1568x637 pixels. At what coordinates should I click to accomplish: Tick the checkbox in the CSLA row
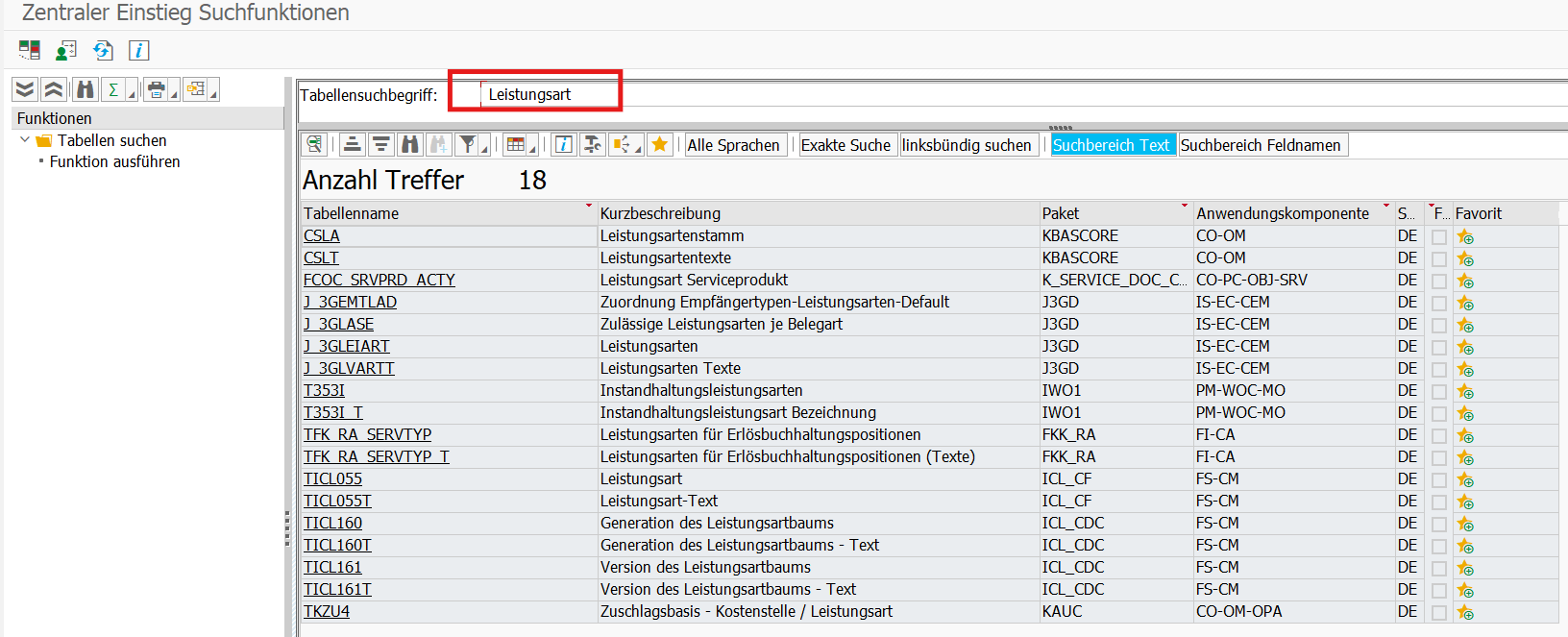click(1438, 236)
